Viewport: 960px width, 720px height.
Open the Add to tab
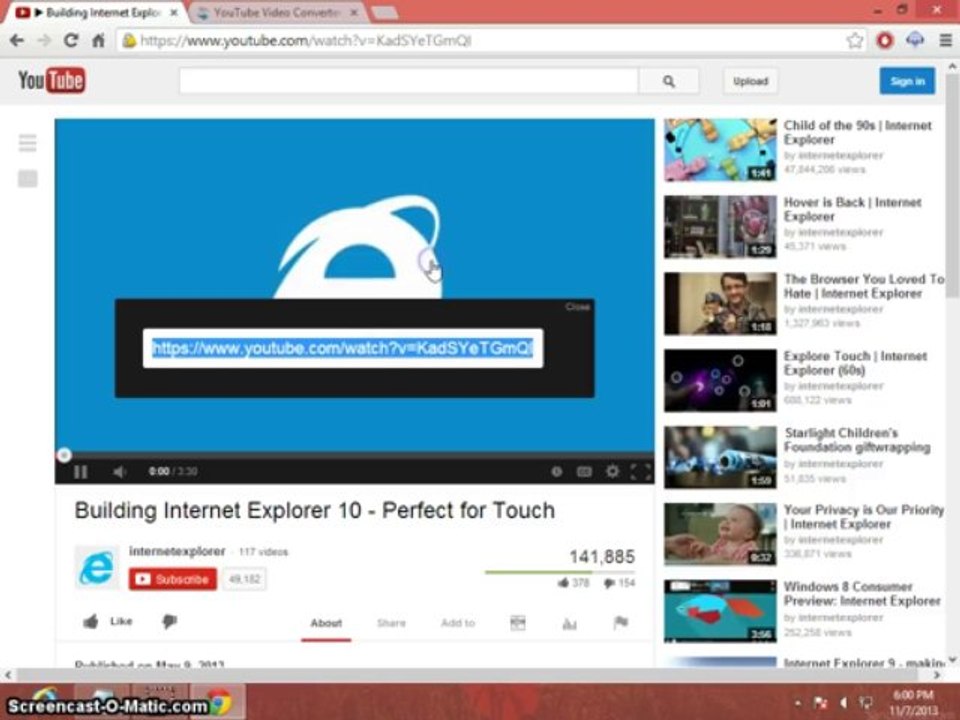click(x=458, y=623)
